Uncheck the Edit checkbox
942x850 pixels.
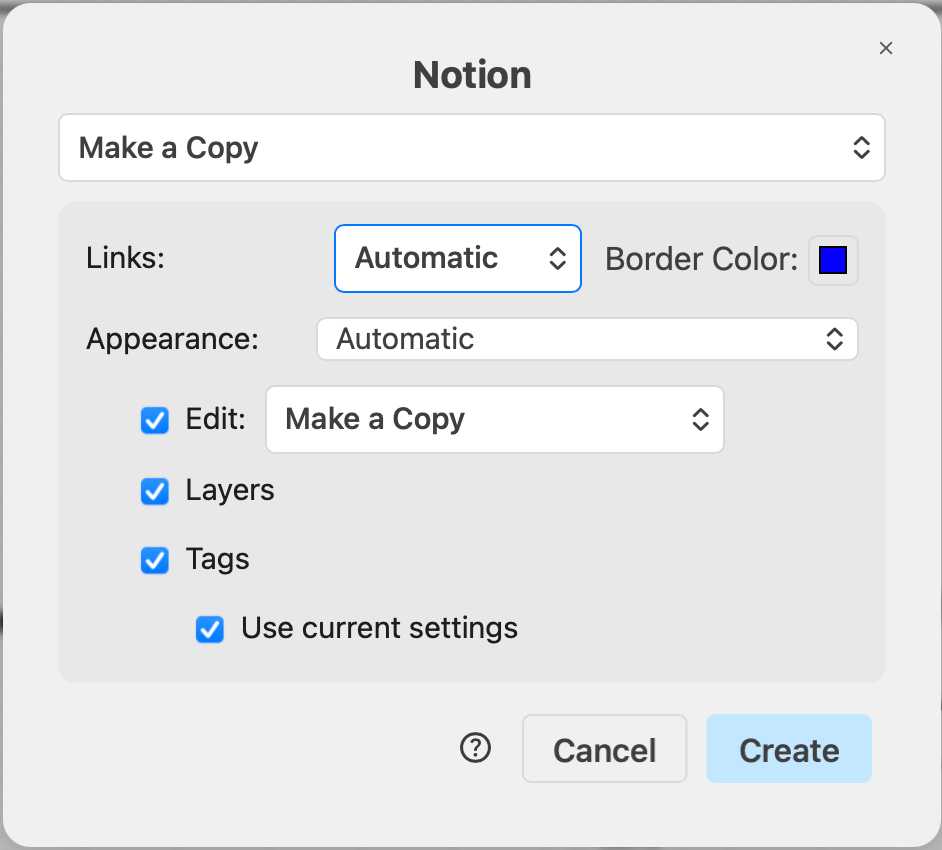pyautogui.click(x=154, y=420)
